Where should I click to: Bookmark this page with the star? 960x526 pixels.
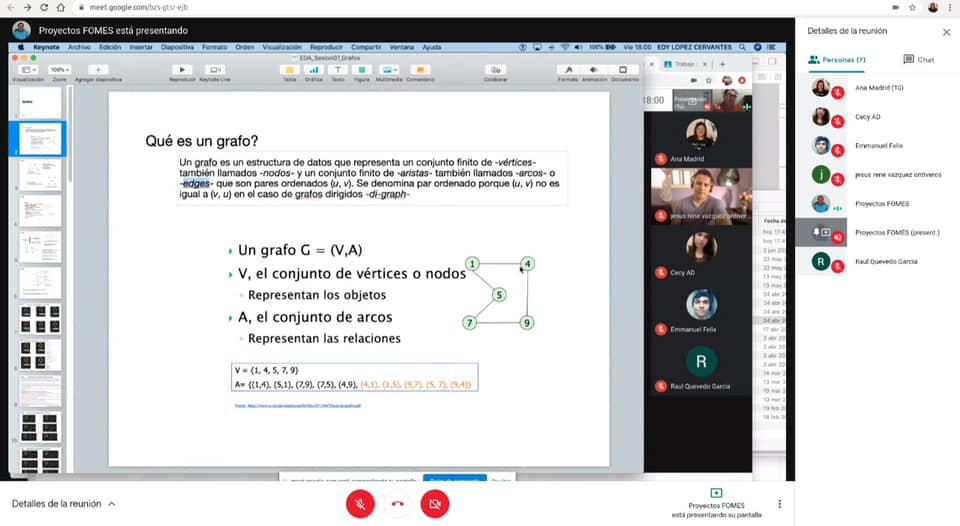[x=912, y=7]
